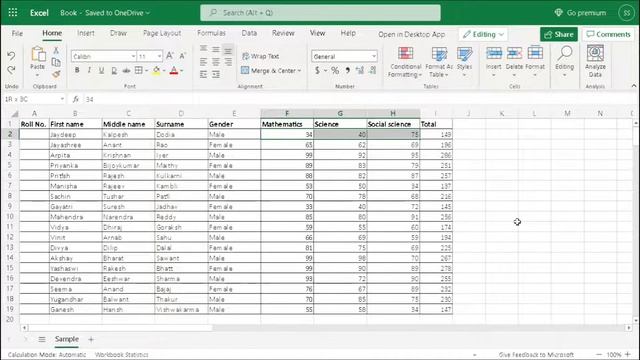This screenshot has height=360, width=640.
Task: Toggle Bold formatting
Action: pos(77,71)
